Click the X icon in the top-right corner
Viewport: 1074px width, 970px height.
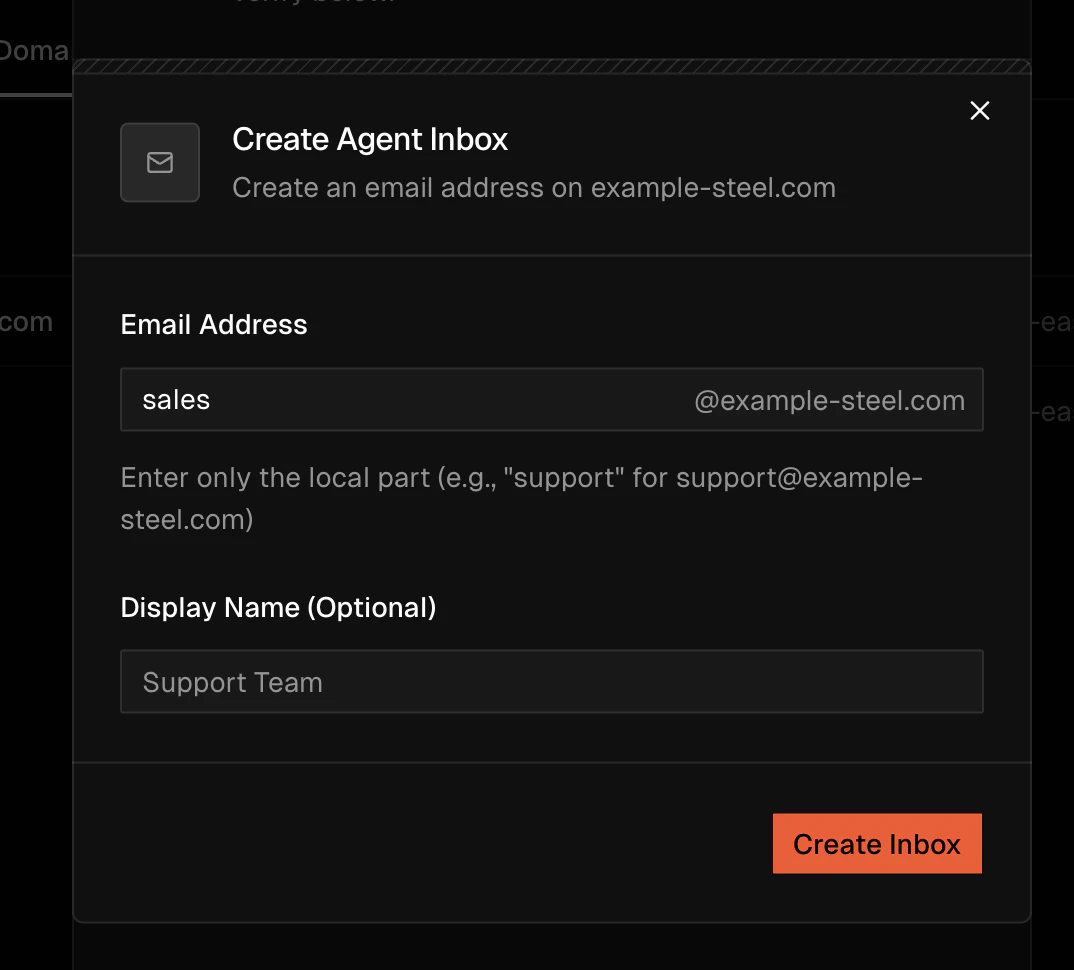tap(979, 111)
